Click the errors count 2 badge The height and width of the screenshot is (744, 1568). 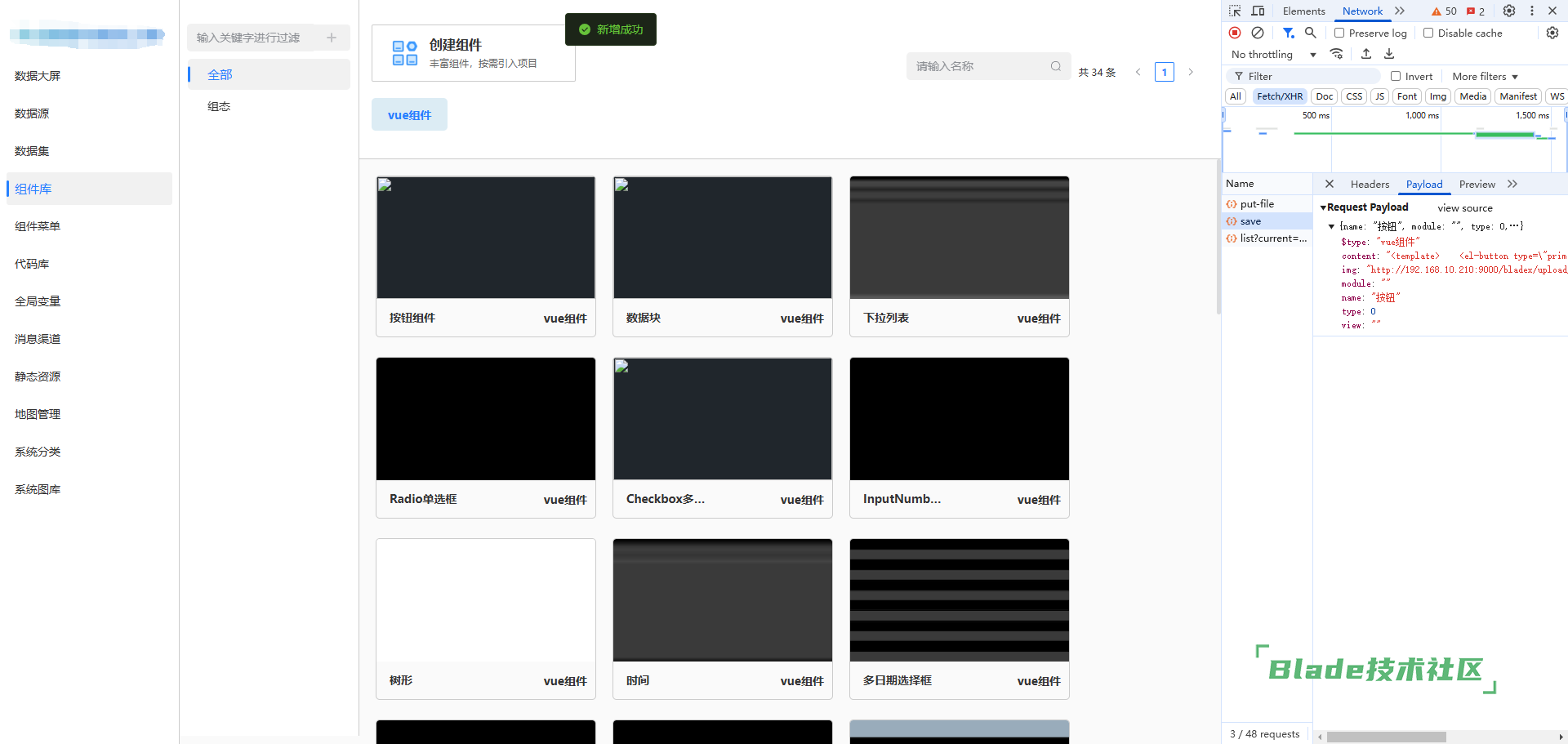click(x=1476, y=11)
